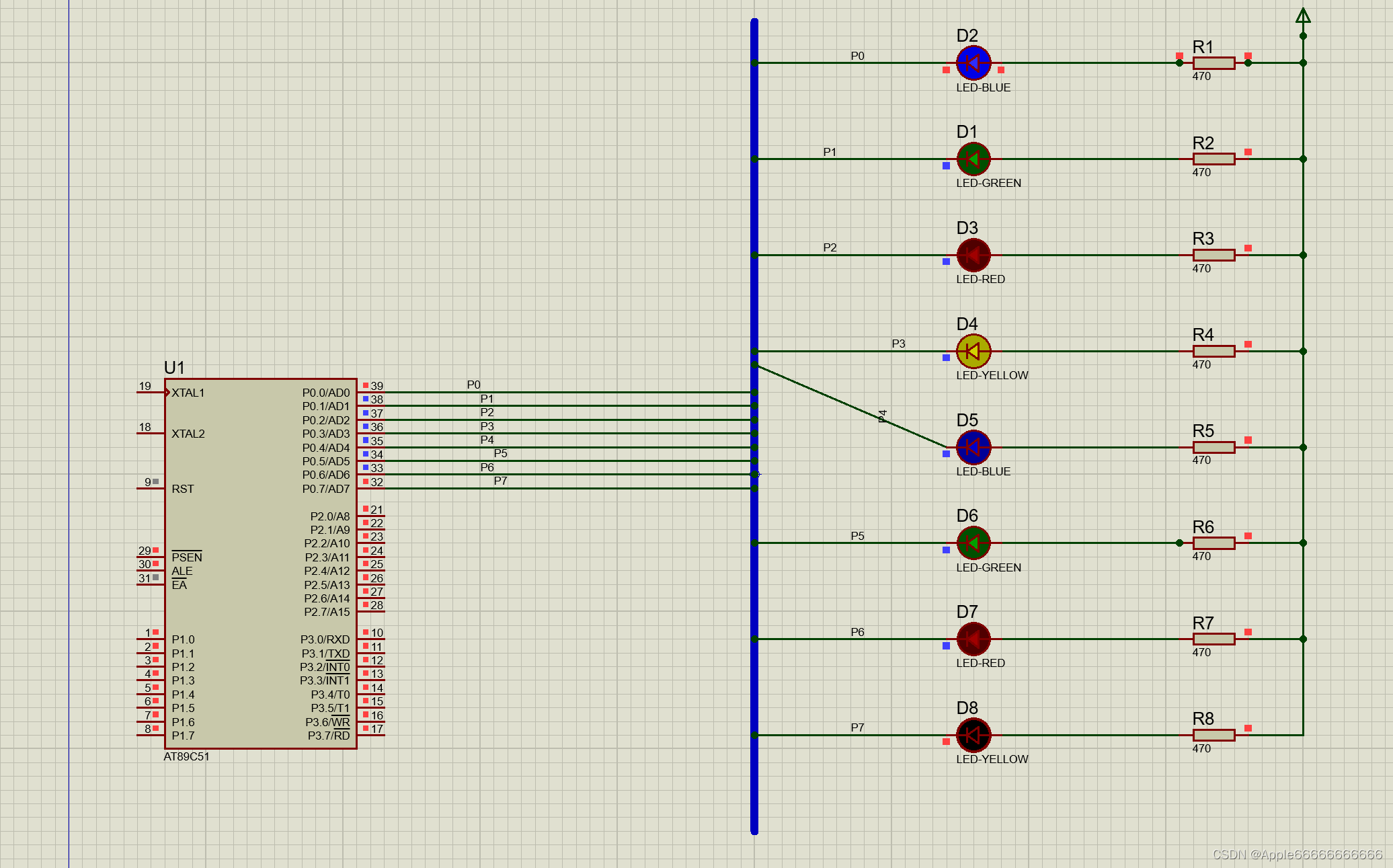
Task: Click the P7 wire label near pin 32
Action: 501,481
